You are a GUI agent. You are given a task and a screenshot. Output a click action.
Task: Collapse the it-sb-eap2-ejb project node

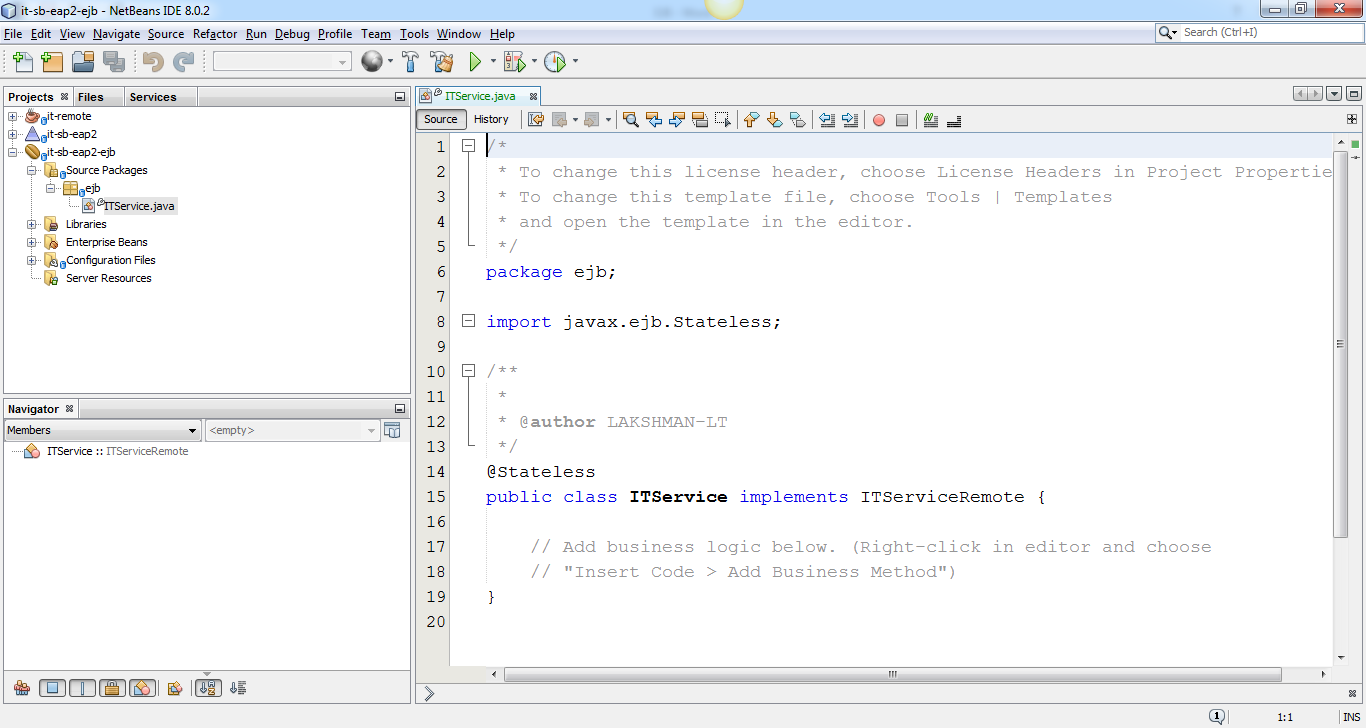point(13,152)
